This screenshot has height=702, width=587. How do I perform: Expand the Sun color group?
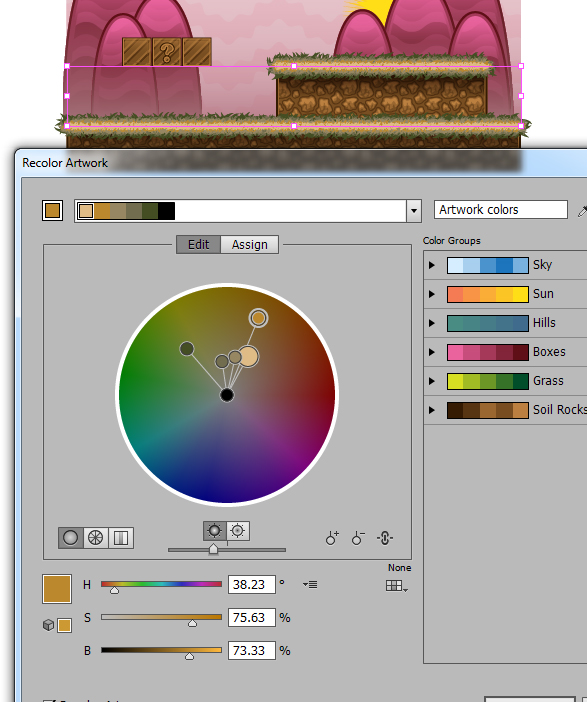coord(432,294)
